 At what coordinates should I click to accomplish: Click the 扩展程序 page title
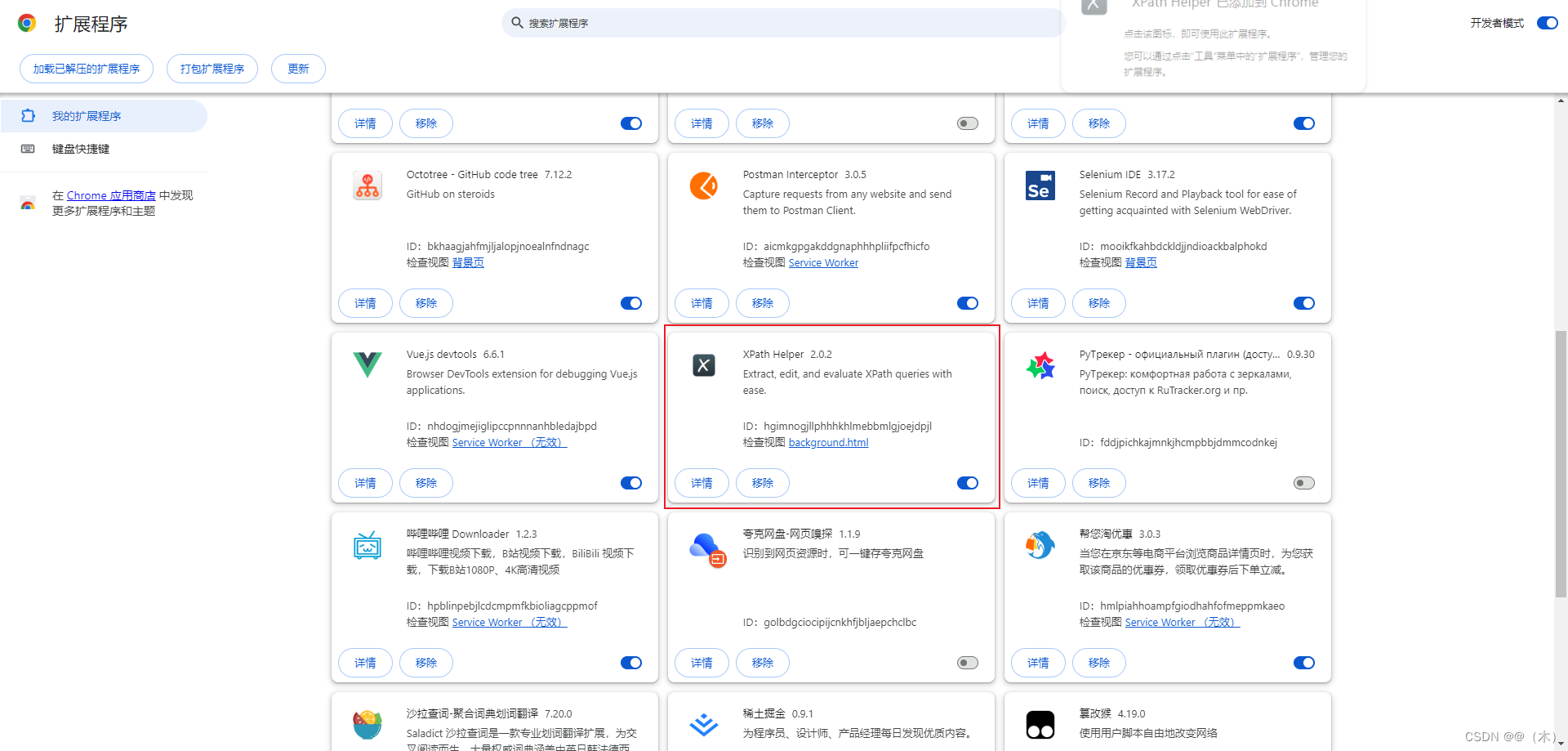(x=91, y=24)
